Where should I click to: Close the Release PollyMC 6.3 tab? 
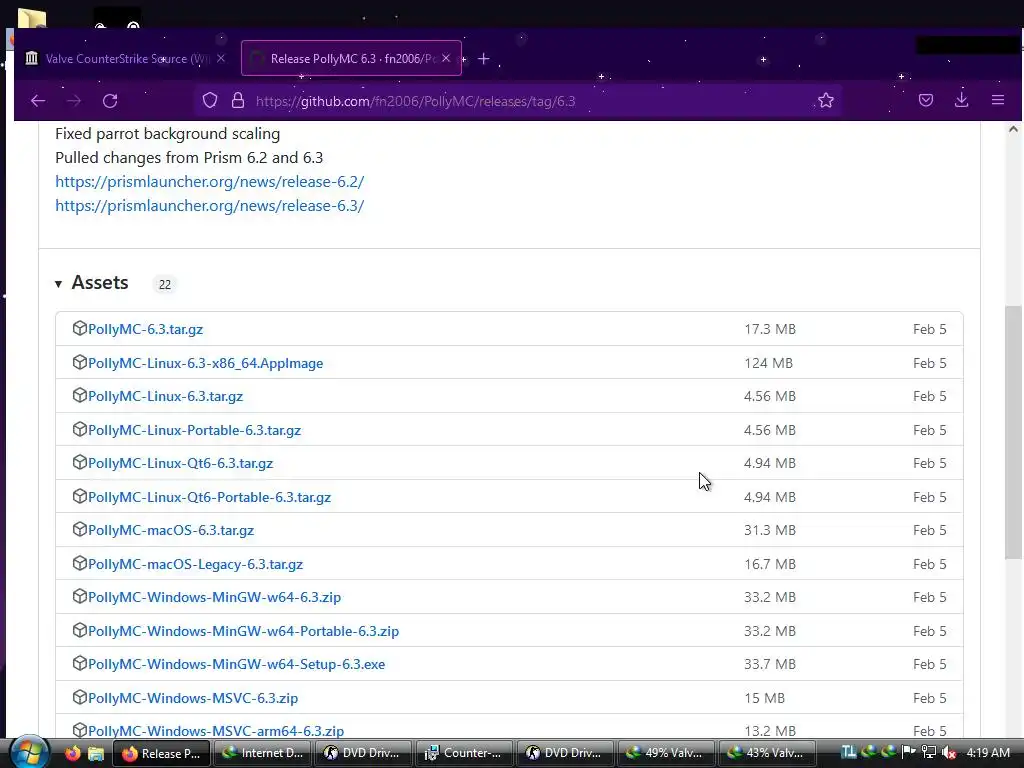point(446,58)
